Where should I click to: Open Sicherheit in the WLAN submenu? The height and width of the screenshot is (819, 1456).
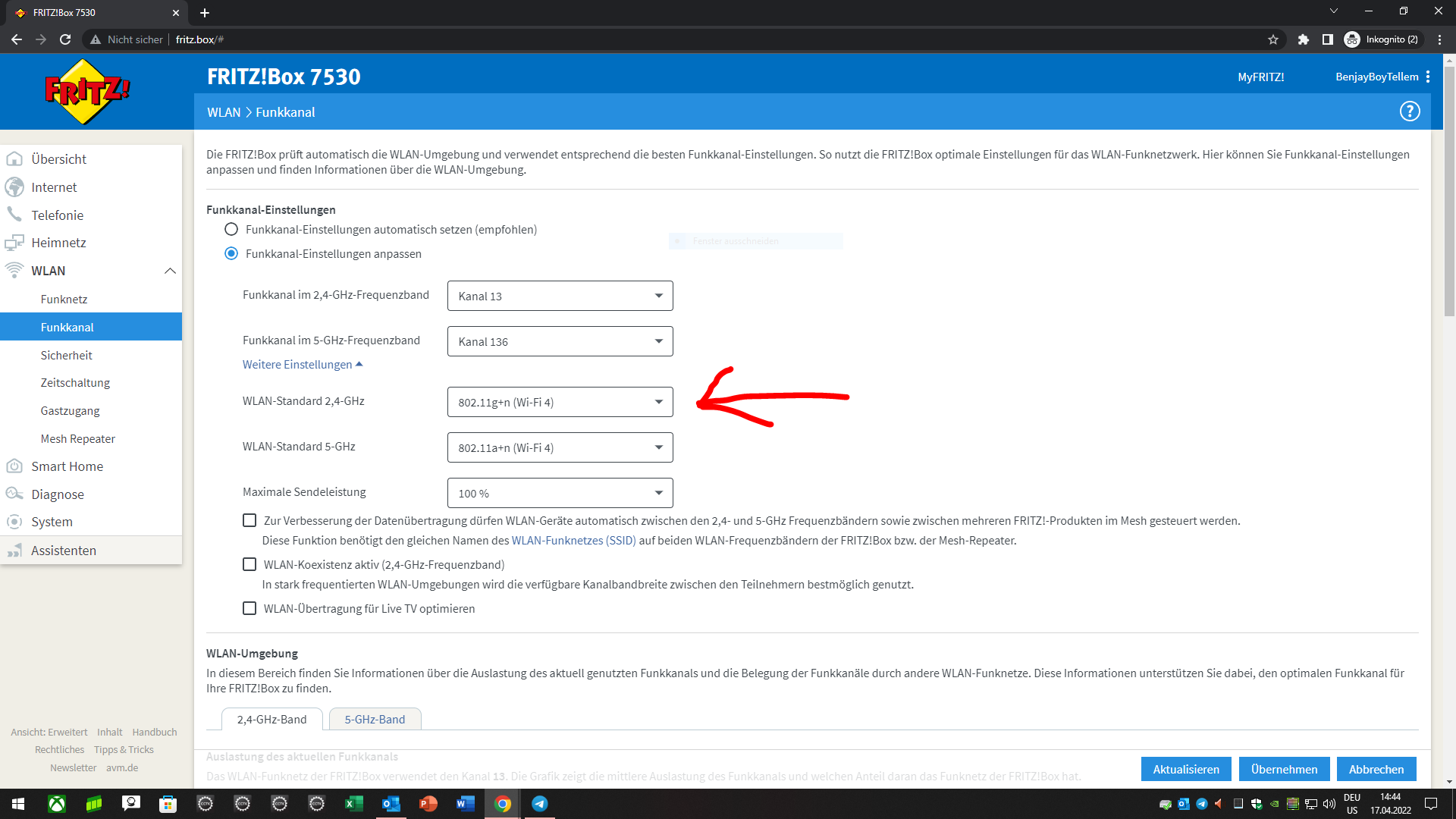click(x=67, y=355)
